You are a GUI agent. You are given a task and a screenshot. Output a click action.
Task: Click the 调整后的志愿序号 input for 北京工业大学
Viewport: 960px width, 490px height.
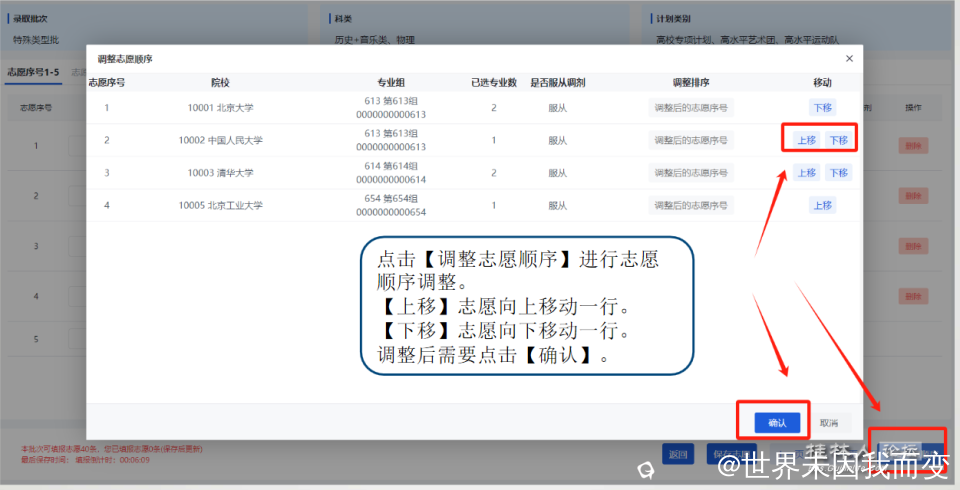click(690, 205)
